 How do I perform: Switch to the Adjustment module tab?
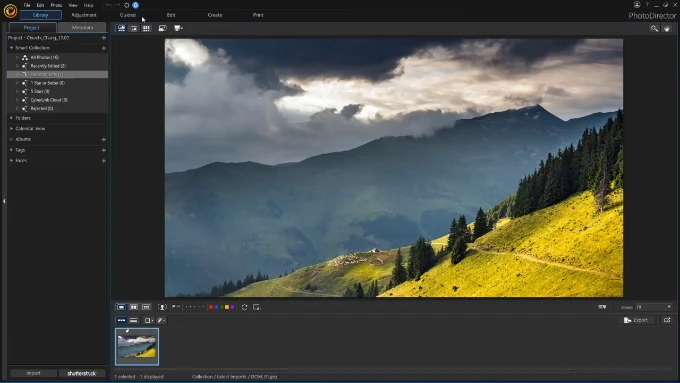(x=84, y=15)
